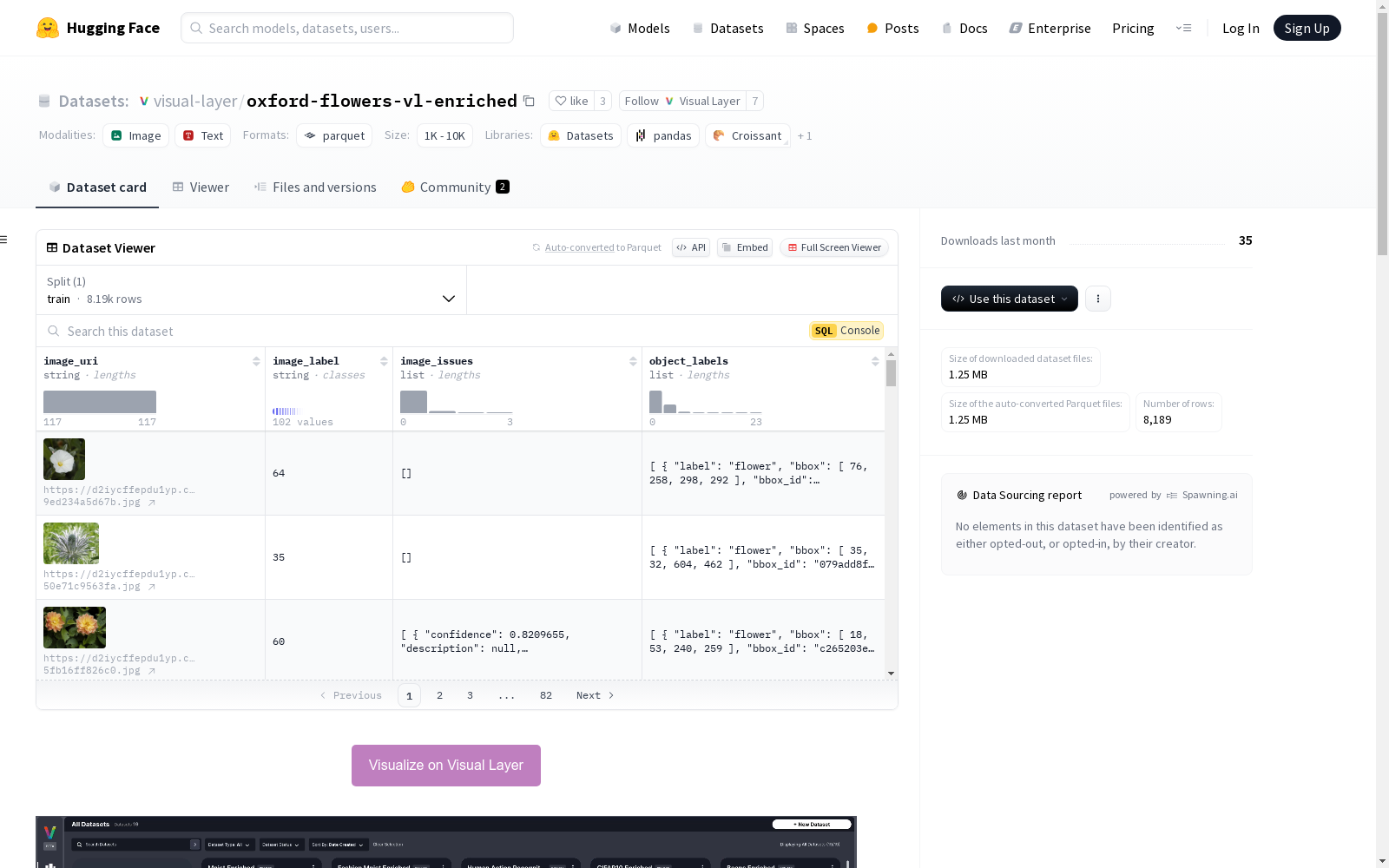Screen dimensions: 1389x868
Task: Click Log In
Action: 1241,28
